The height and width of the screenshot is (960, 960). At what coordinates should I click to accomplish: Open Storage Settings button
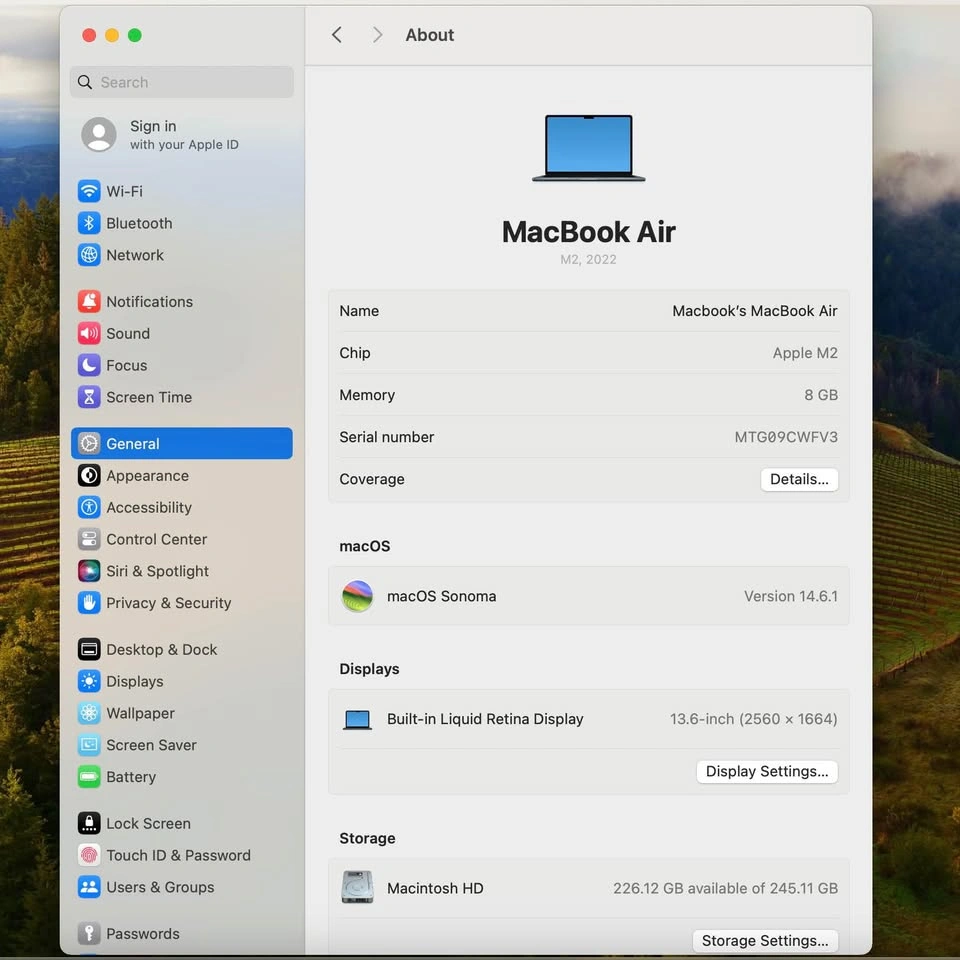pyautogui.click(x=765, y=940)
